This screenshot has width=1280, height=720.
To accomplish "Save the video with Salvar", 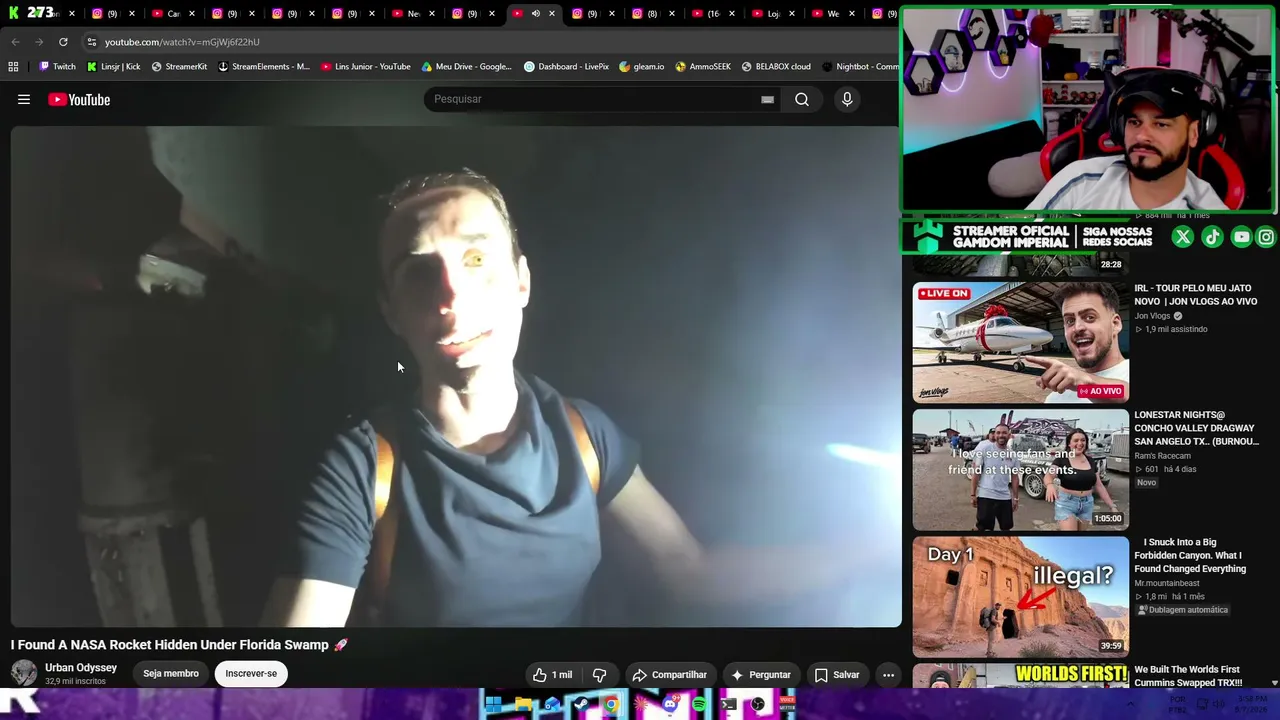I will 837,675.
